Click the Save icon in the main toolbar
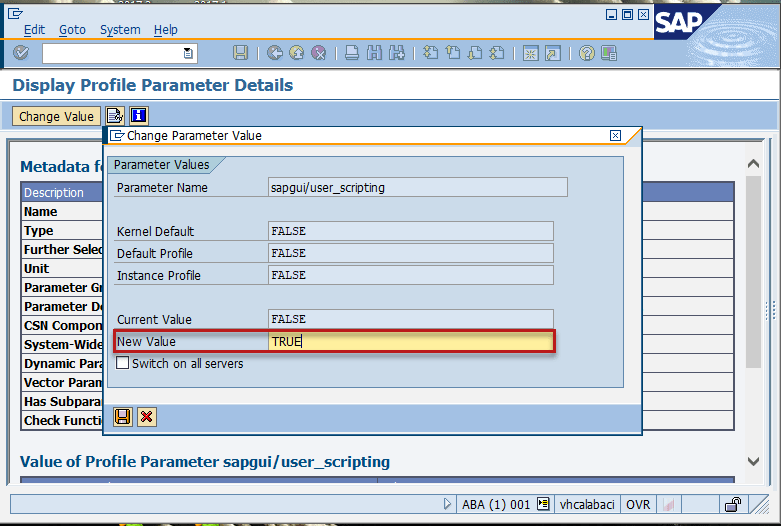 pyautogui.click(x=241, y=53)
